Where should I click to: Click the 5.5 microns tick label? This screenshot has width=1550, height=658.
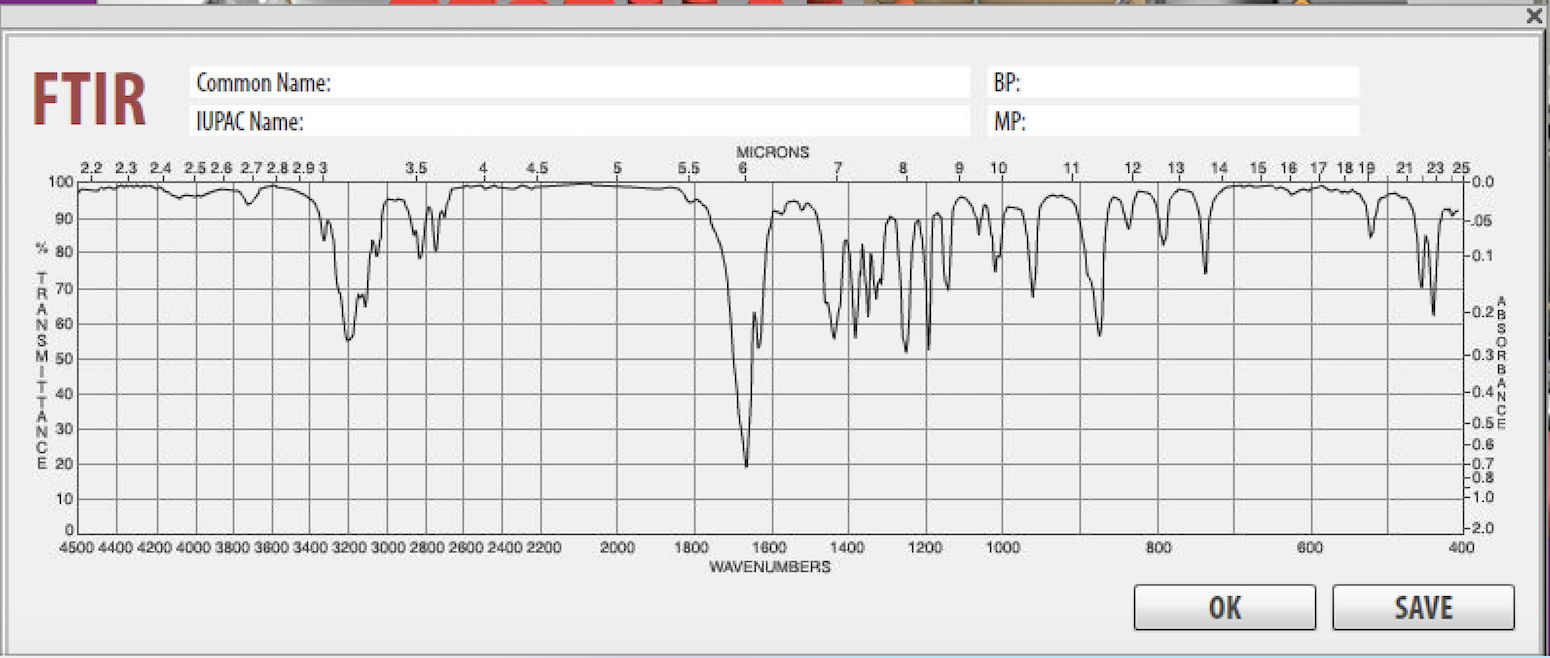[x=688, y=168]
